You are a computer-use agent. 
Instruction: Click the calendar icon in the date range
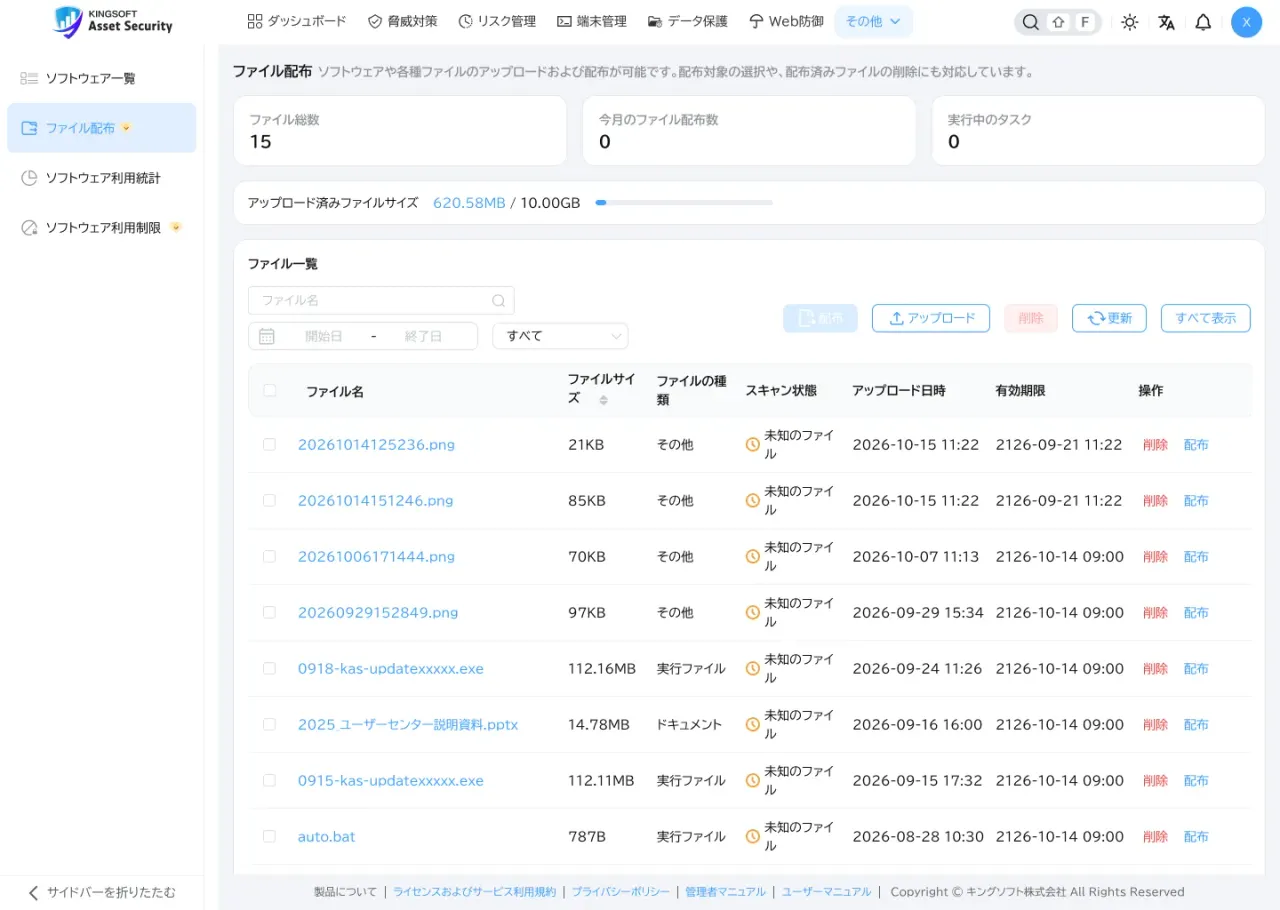[x=267, y=336]
